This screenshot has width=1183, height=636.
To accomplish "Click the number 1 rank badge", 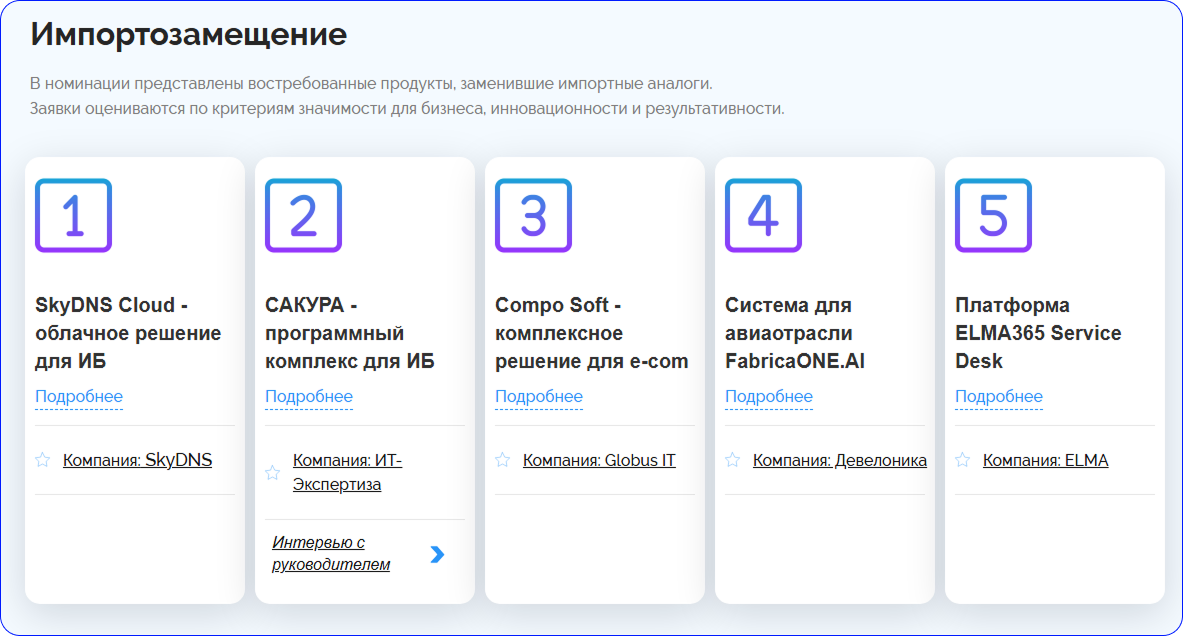I will pos(73,216).
